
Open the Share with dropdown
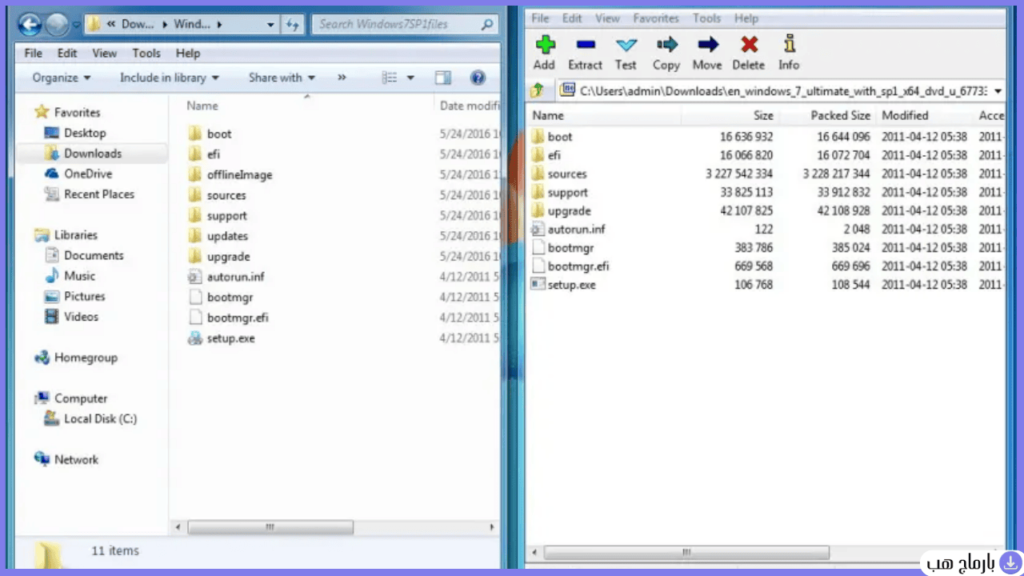pyautogui.click(x=281, y=78)
